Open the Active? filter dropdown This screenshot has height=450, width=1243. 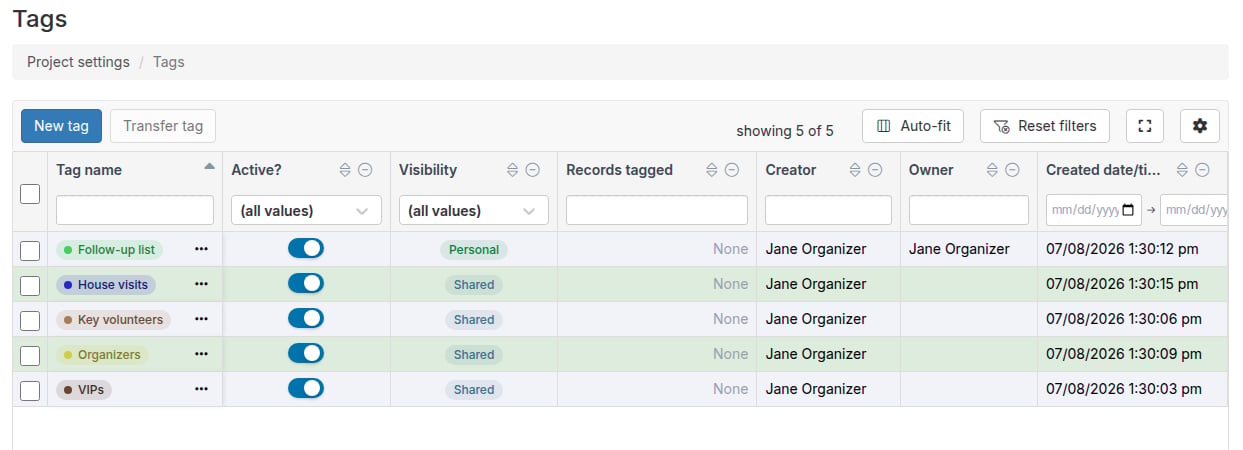[x=306, y=210]
